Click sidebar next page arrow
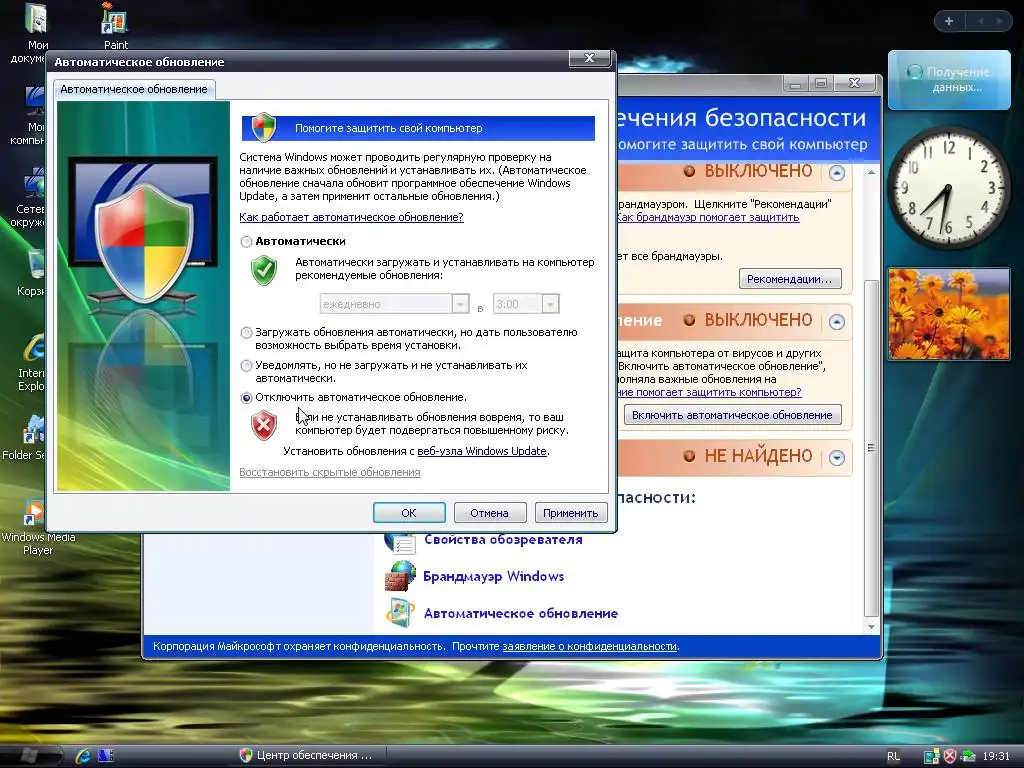Screen dimensions: 1024x768 point(999,21)
